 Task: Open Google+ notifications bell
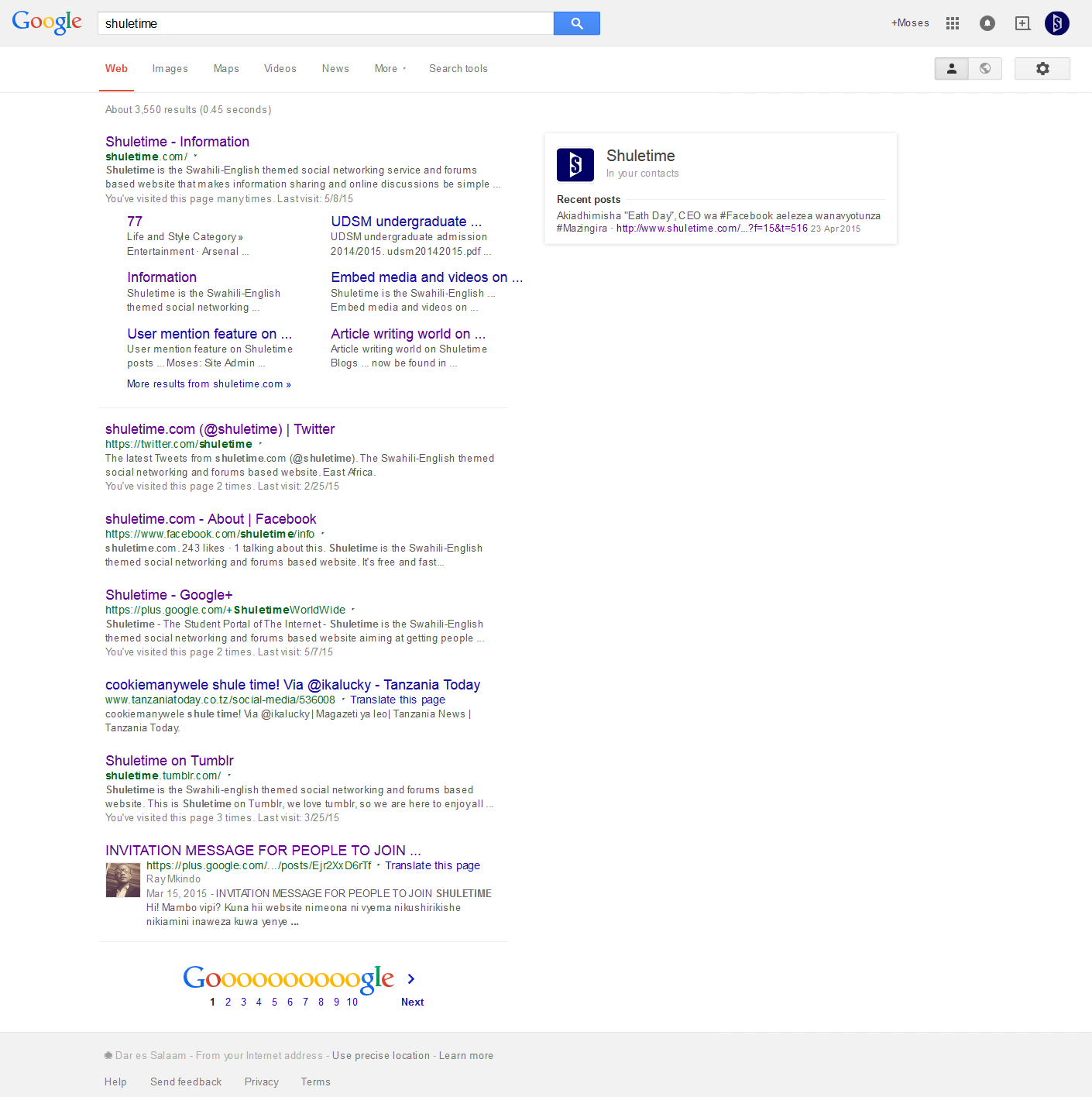987,23
